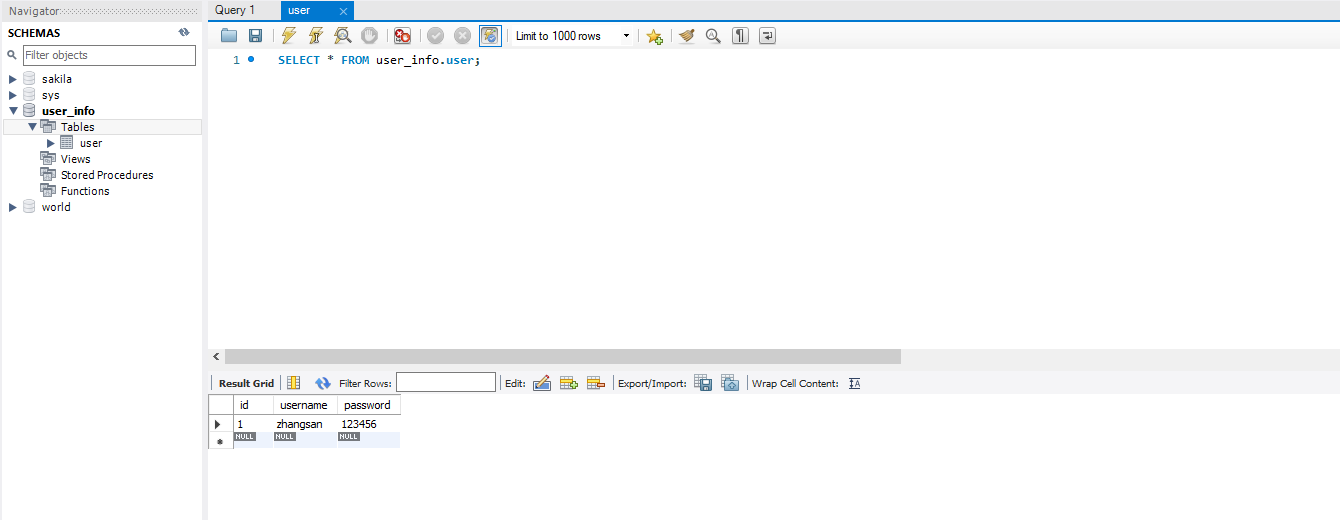Expand the sakila schema
This screenshot has width=1340, height=520.
pos(12,79)
